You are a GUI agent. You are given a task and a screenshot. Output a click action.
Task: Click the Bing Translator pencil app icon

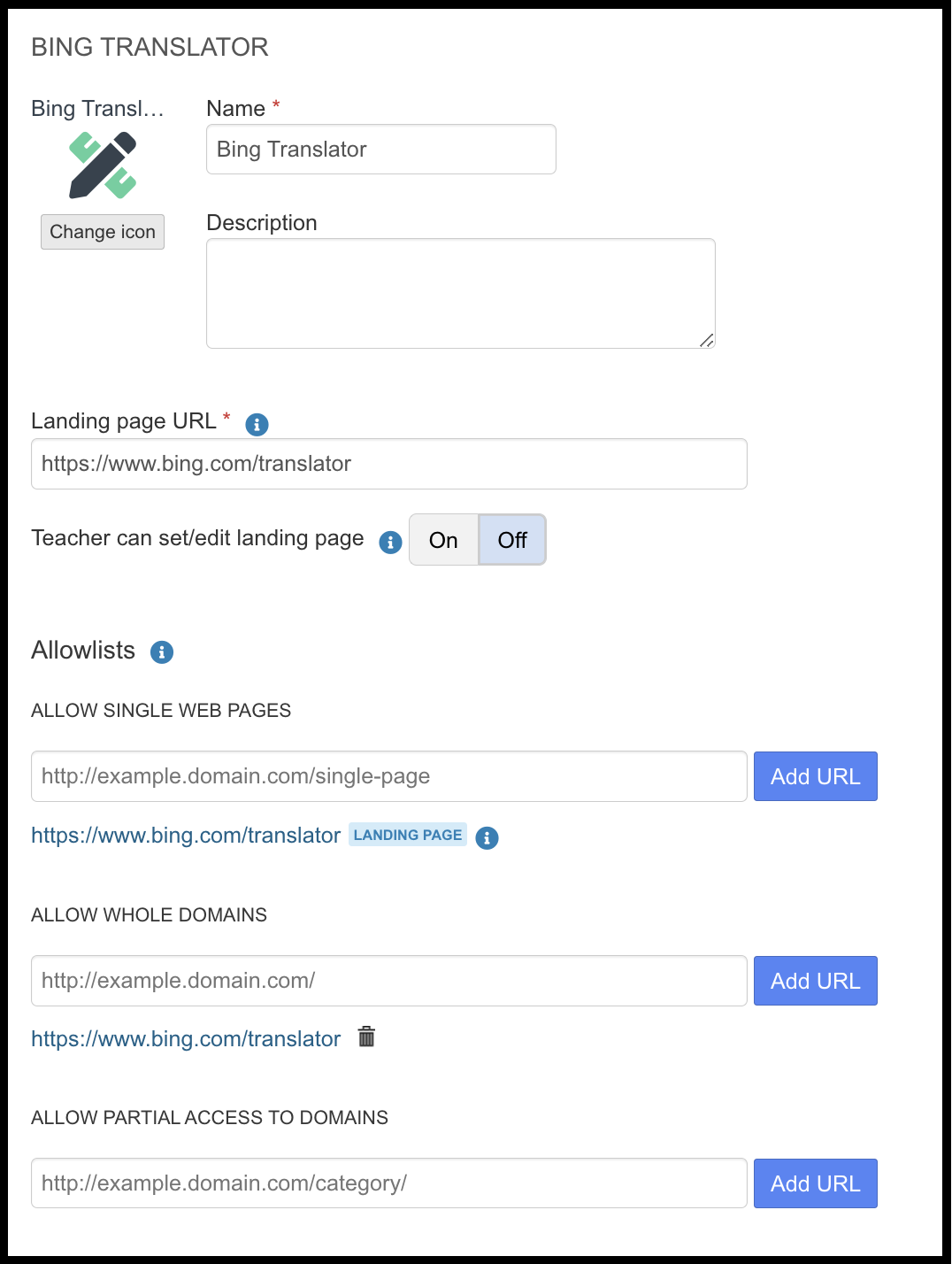[103, 166]
